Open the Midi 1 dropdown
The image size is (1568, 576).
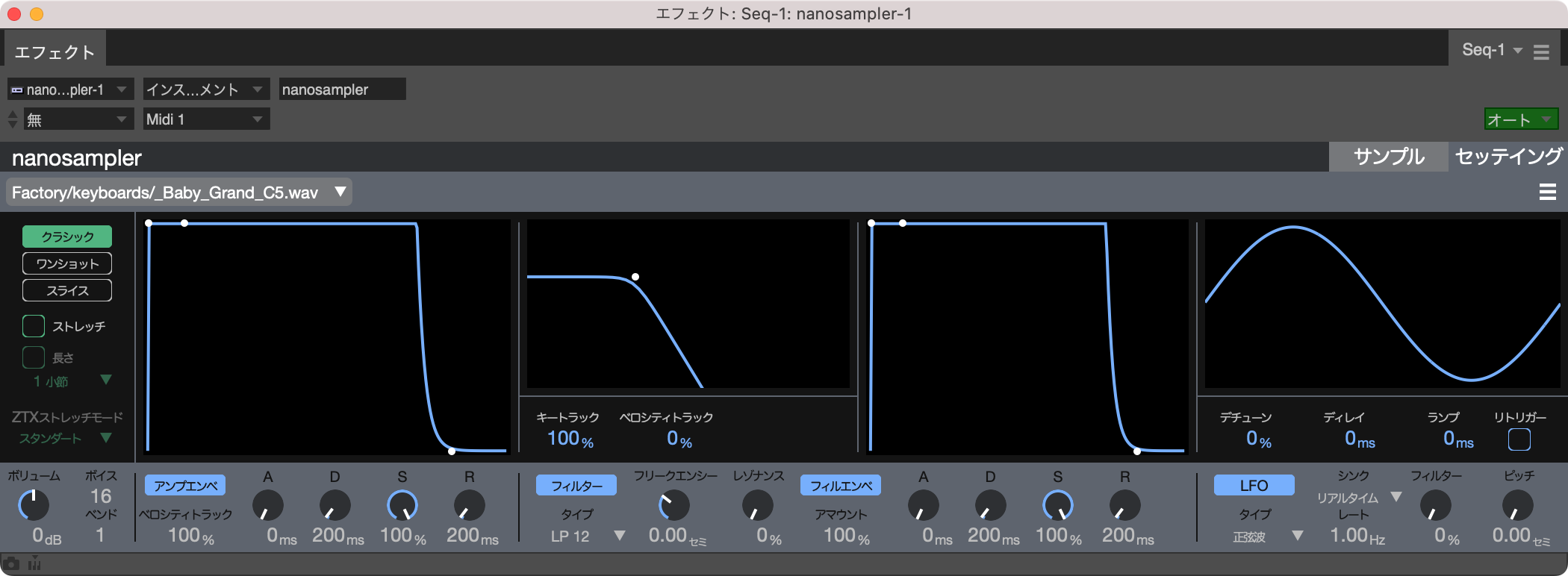coord(206,119)
